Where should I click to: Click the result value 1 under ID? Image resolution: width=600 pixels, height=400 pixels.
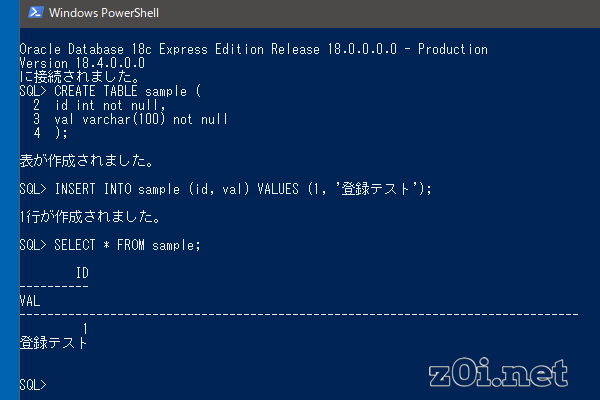[86, 328]
